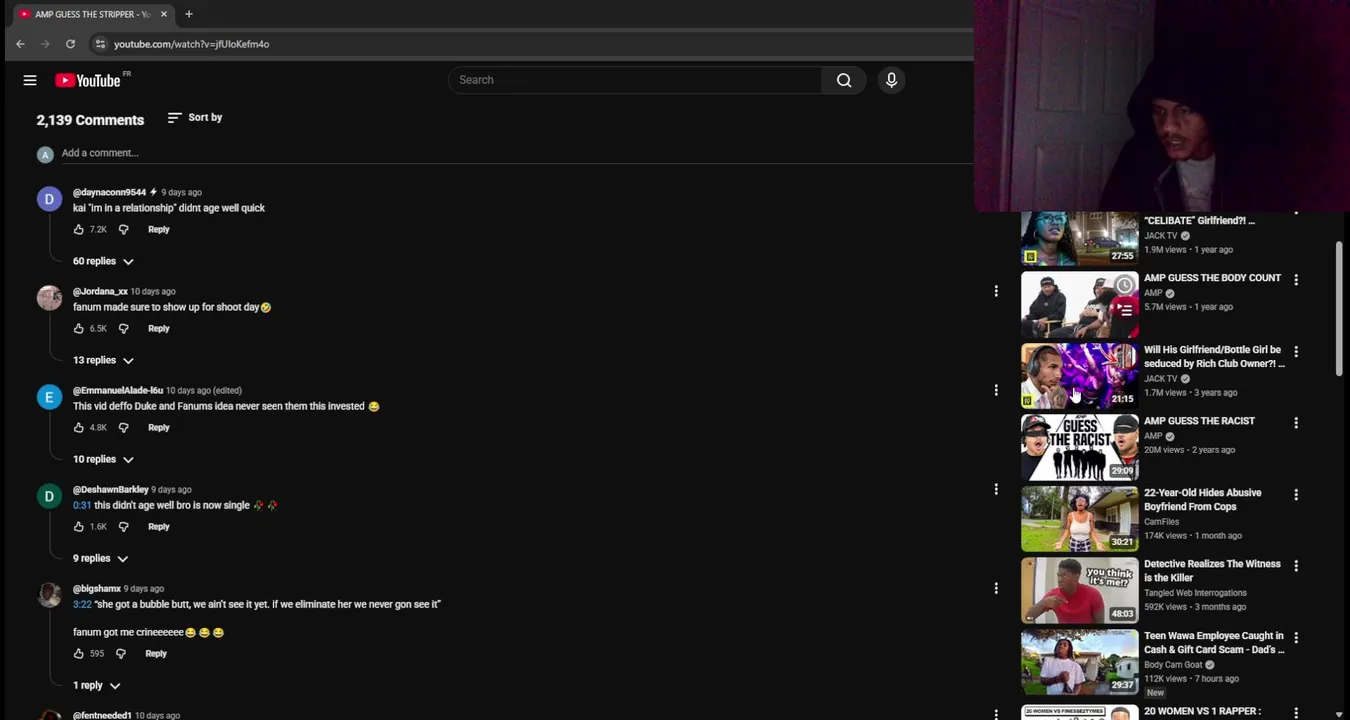
Task: Open Sort by comments dropdown
Action: click(x=195, y=118)
